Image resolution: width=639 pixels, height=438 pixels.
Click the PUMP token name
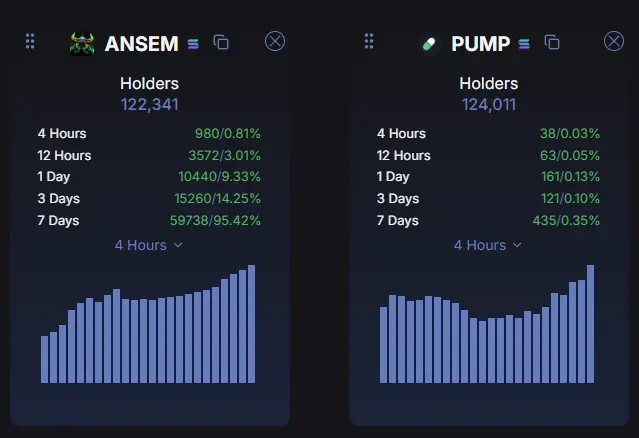(x=480, y=44)
